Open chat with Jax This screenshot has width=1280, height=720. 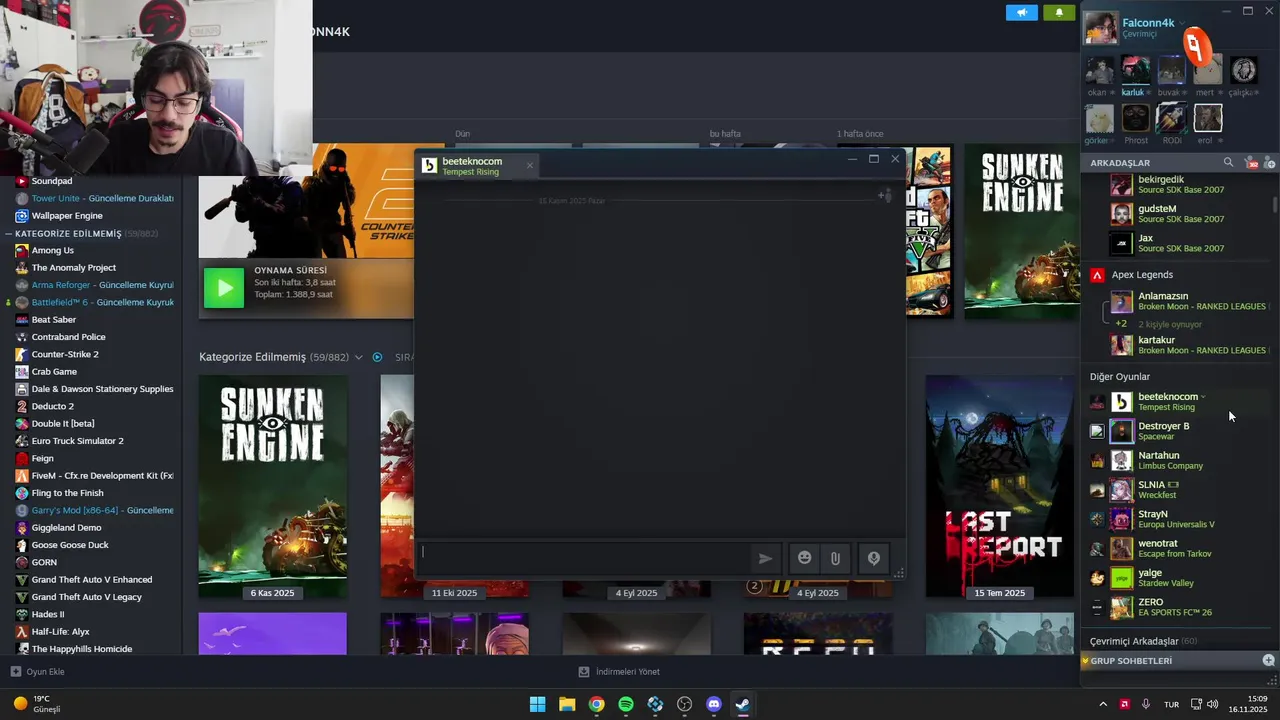click(x=1180, y=243)
